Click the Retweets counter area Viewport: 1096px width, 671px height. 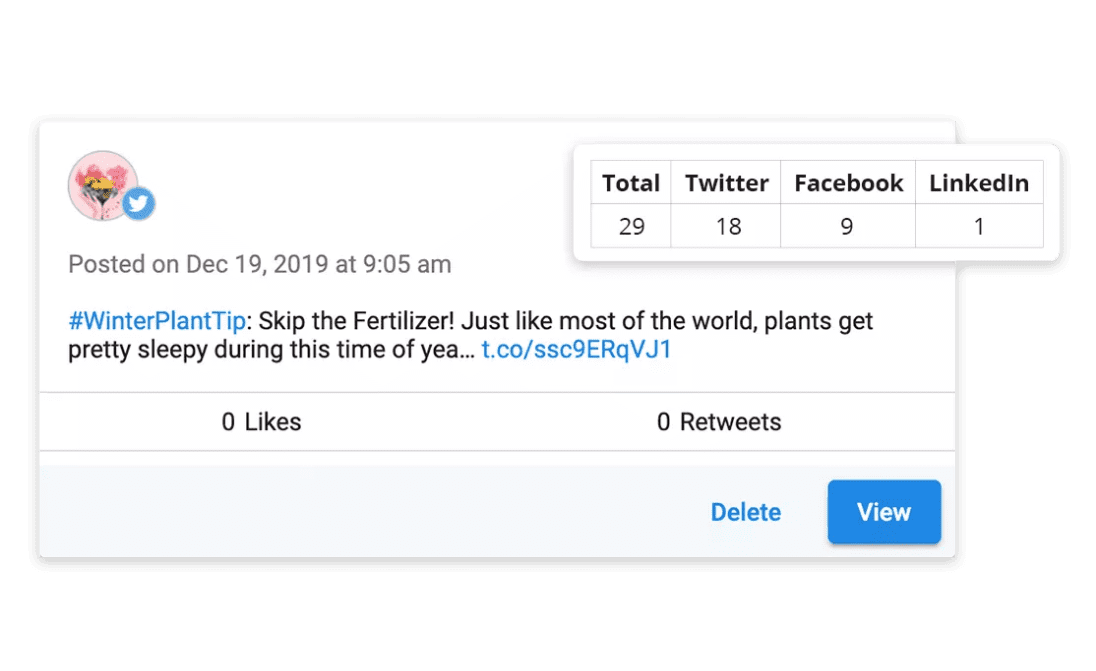[x=719, y=422]
